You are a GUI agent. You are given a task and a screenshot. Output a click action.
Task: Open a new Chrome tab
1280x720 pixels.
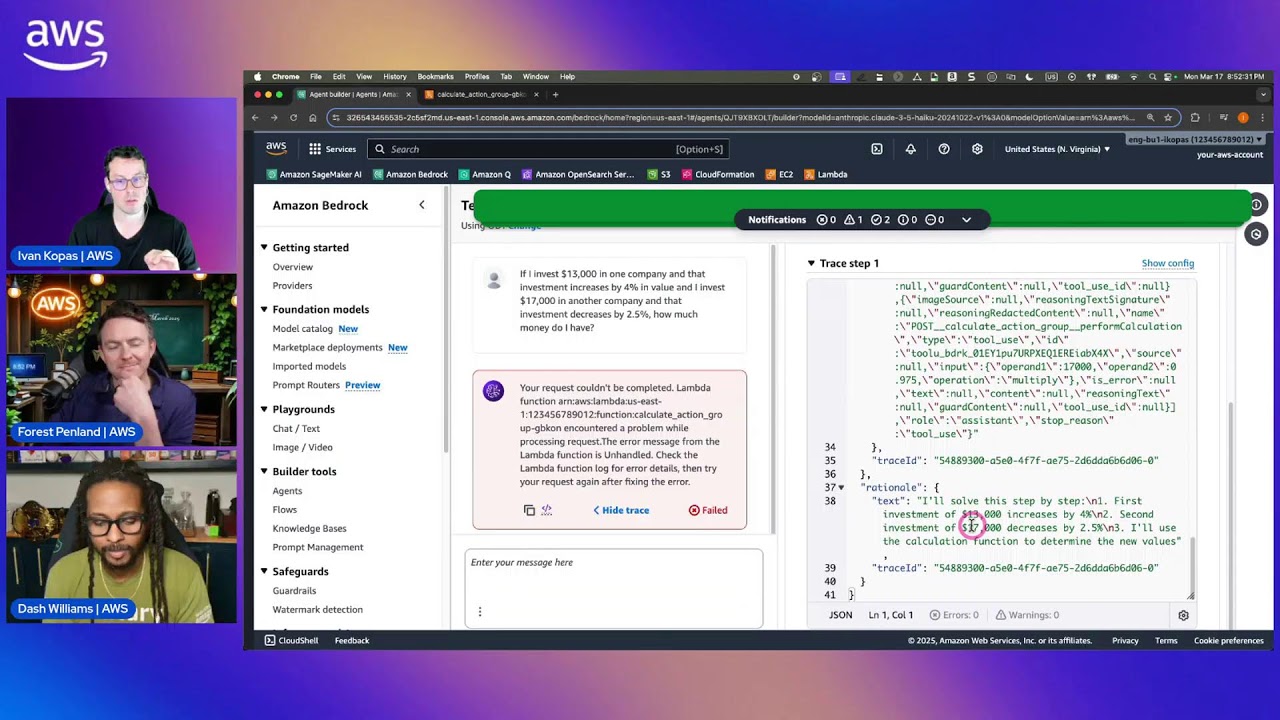click(x=555, y=95)
